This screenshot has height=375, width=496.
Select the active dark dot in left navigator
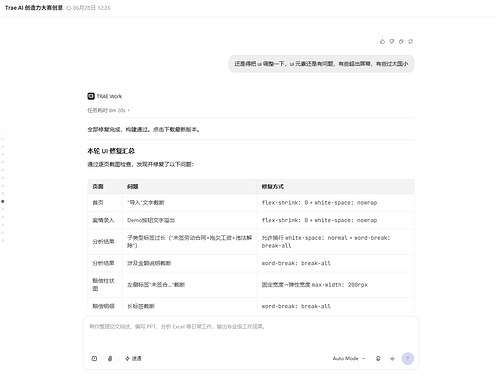[3, 201]
